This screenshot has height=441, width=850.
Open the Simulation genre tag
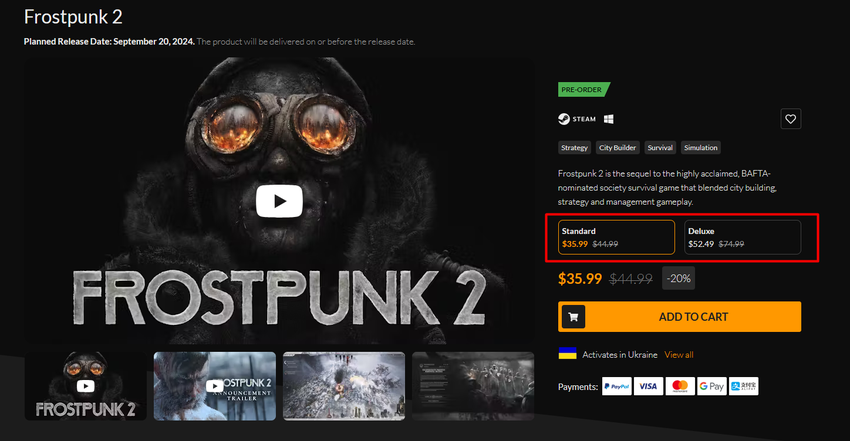coord(701,148)
